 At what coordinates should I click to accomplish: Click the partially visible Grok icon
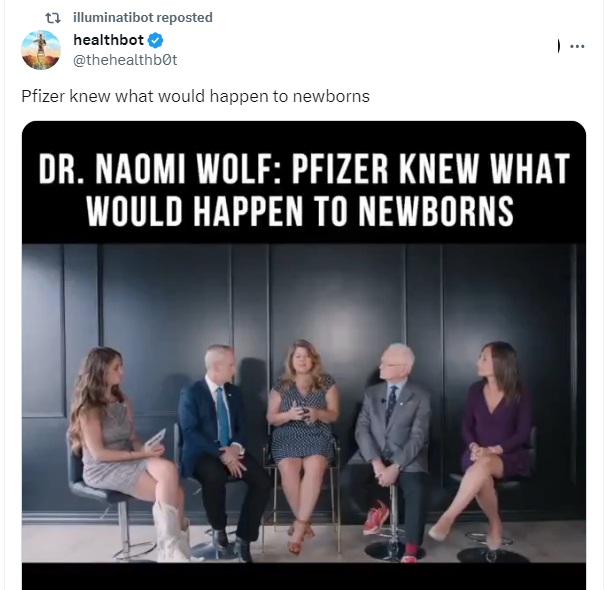click(x=559, y=46)
